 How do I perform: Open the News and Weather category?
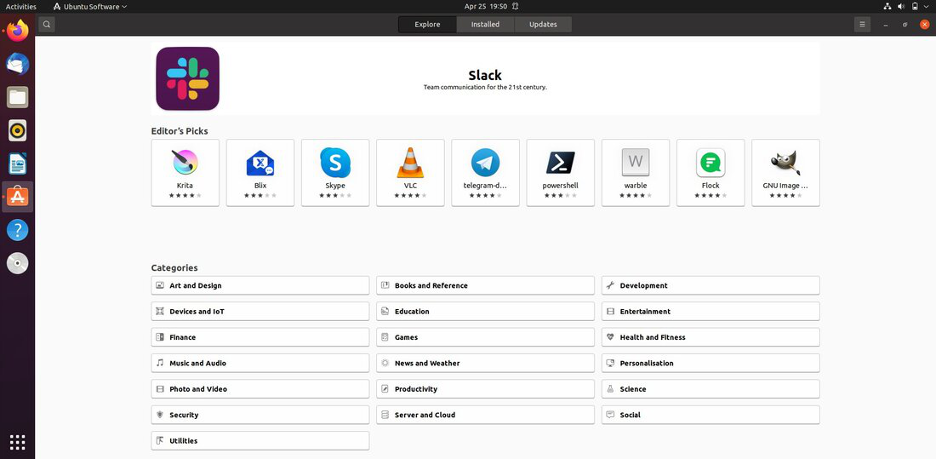pyautogui.click(x=485, y=363)
